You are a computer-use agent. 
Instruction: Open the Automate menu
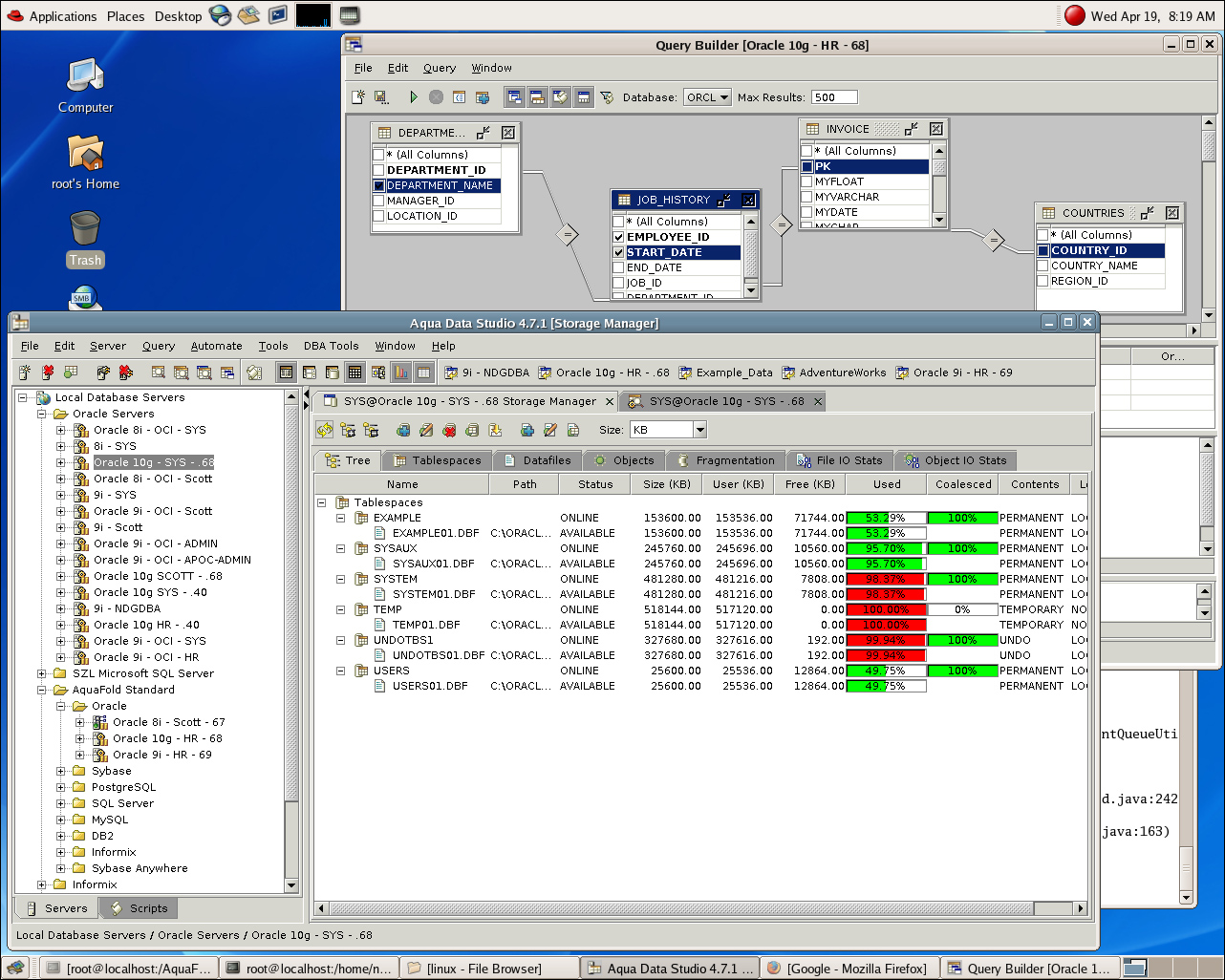click(x=217, y=346)
